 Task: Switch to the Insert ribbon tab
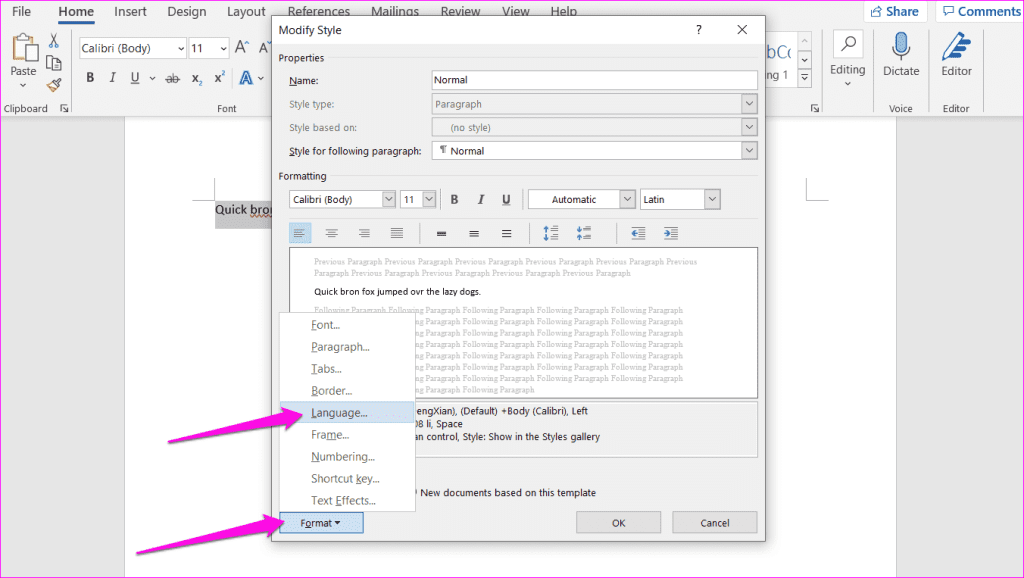pyautogui.click(x=130, y=12)
